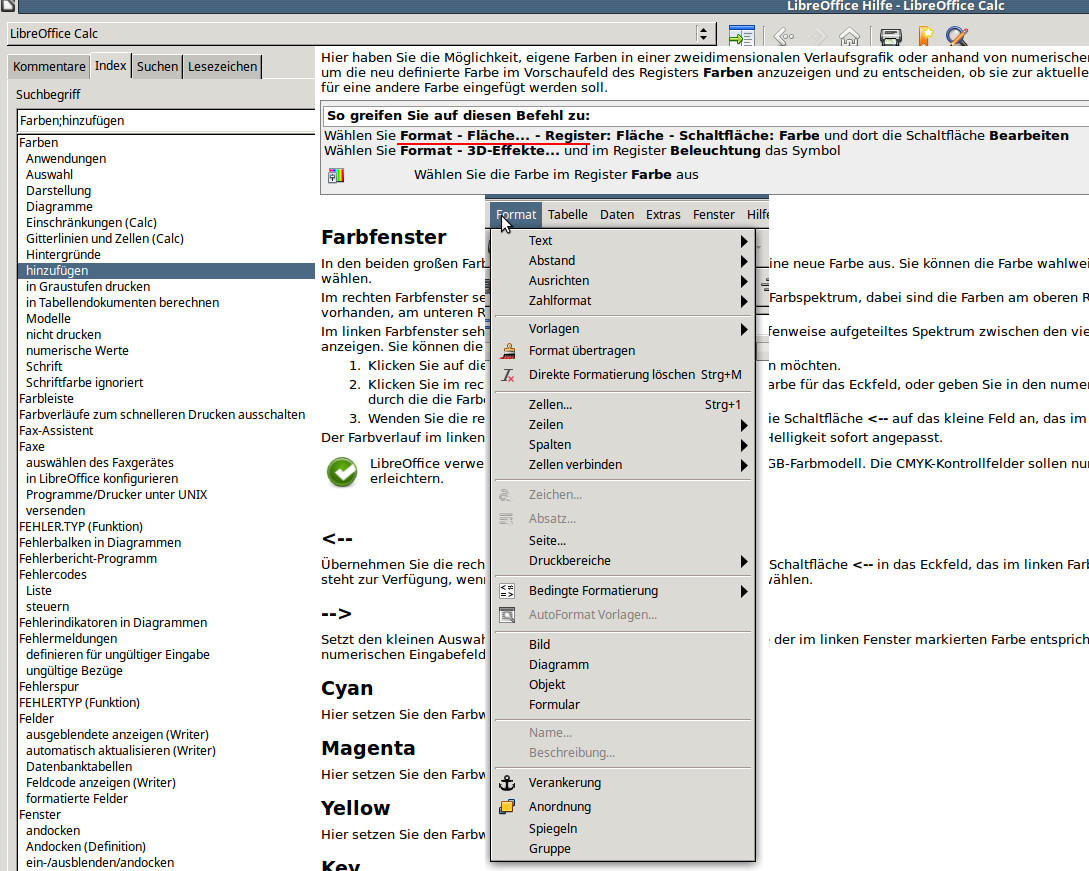Screen dimensions: 1089x871
Task: Click the printer icon in help toolbar
Action: click(890, 35)
